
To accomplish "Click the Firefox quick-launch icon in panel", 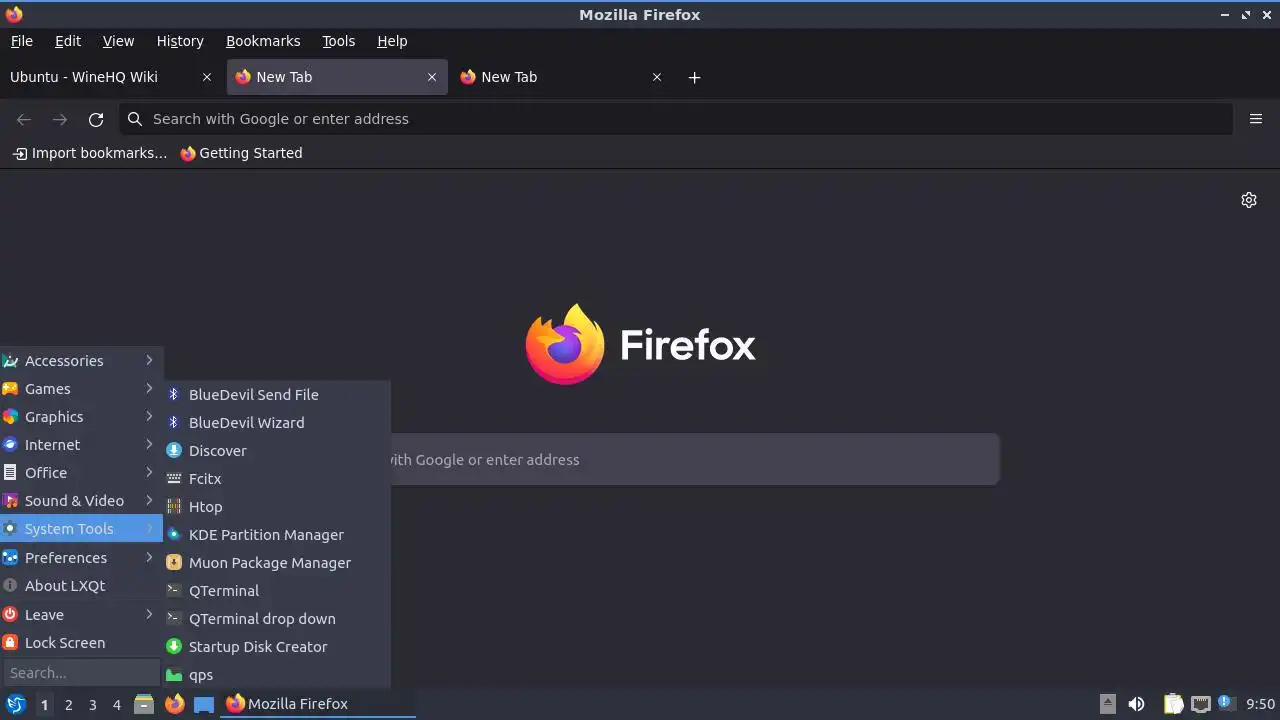I will click(174, 704).
